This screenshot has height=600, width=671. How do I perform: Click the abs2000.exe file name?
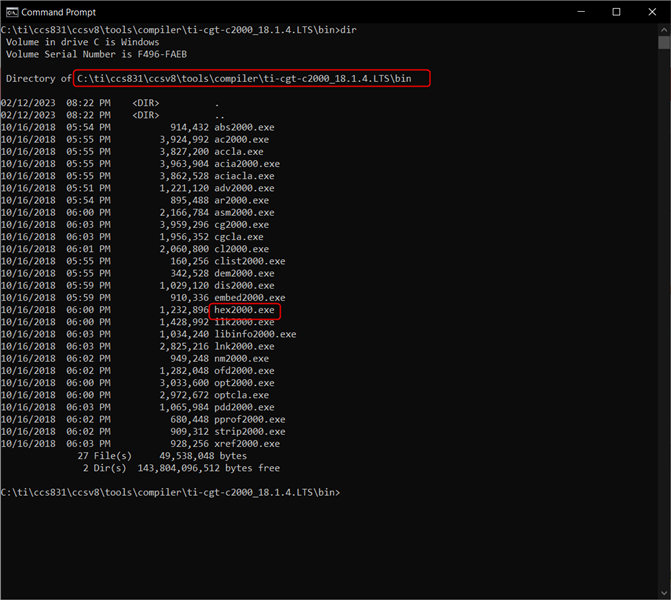[x=244, y=128]
